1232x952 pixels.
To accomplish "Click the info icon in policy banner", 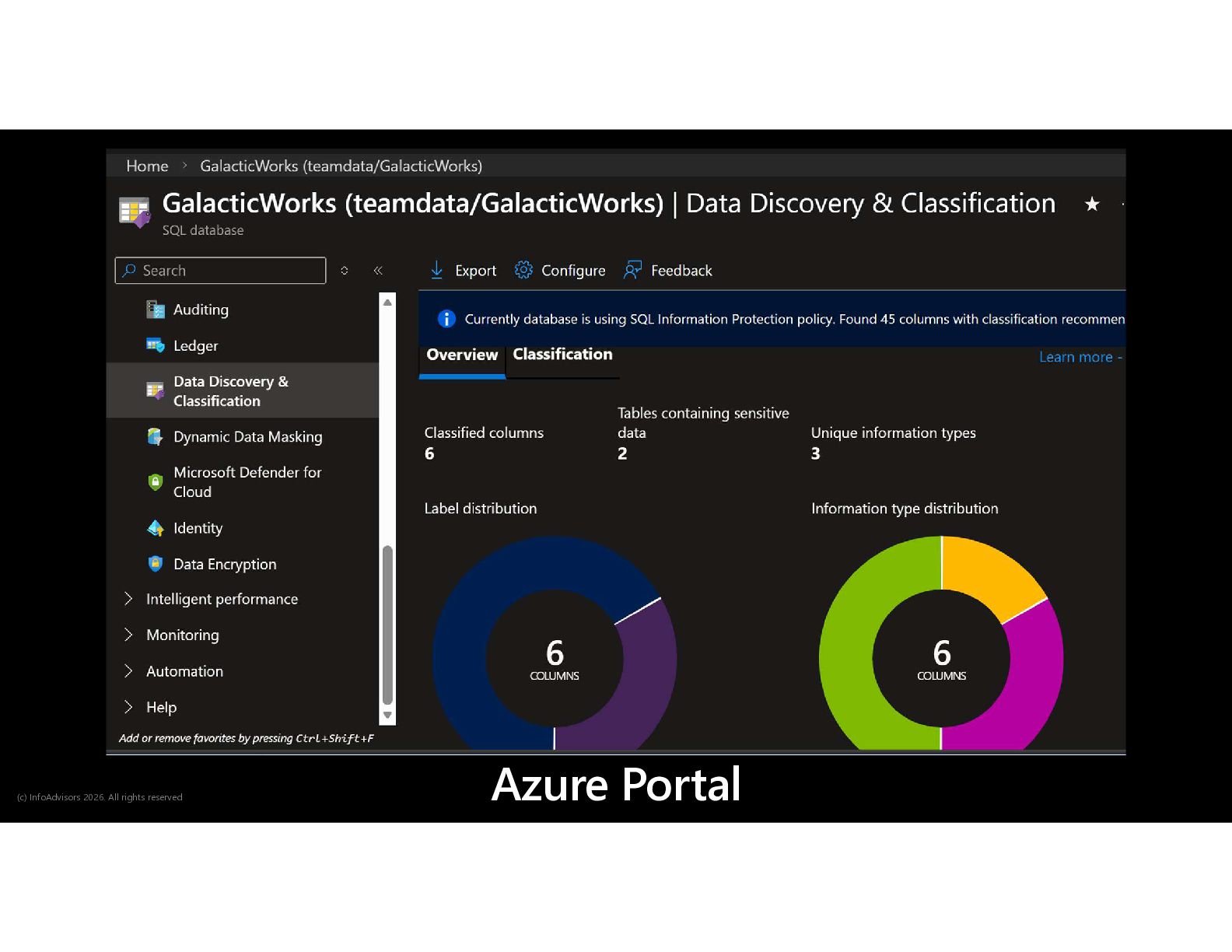I will (x=446, y=319).
